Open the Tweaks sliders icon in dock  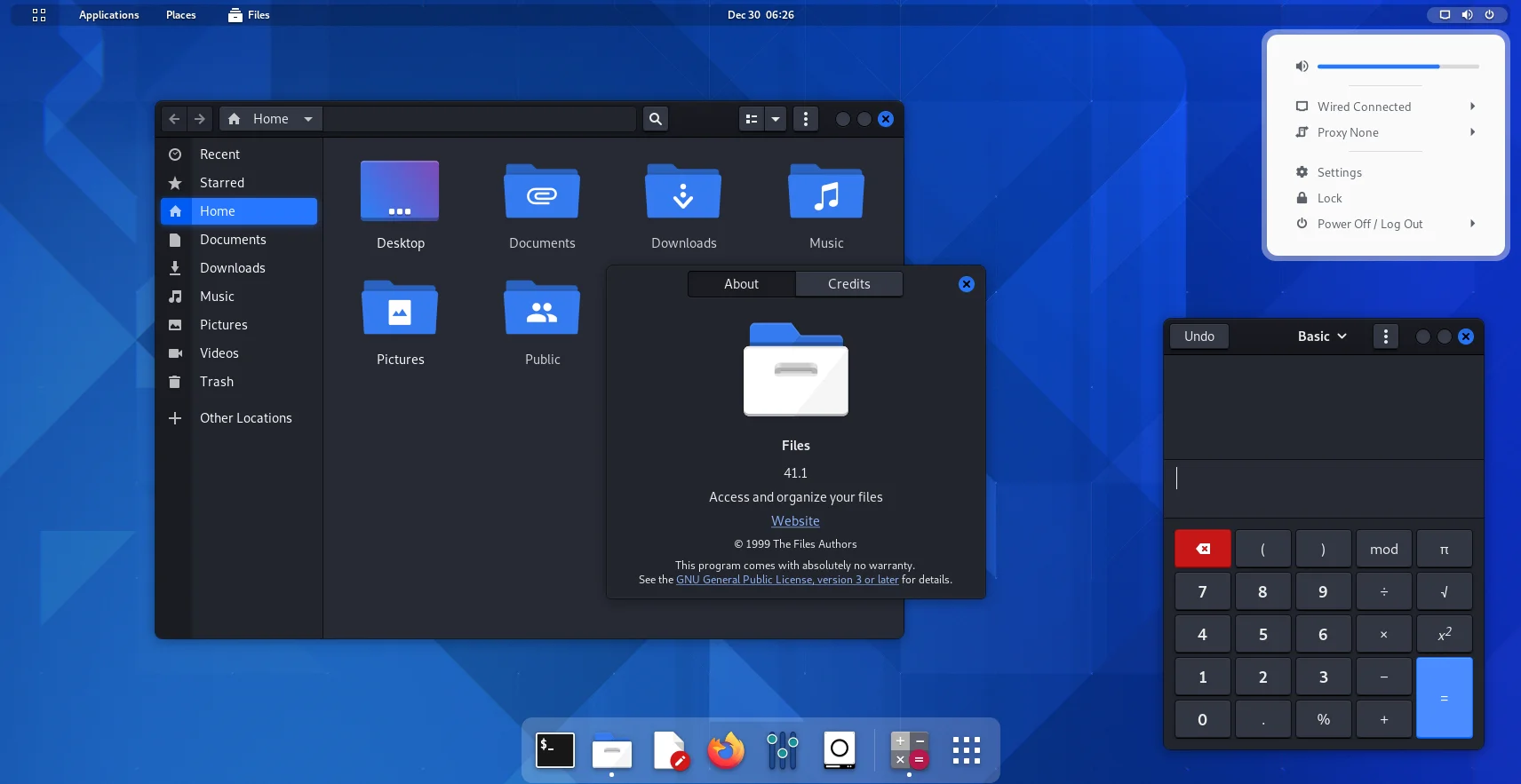tap(783, 750)
